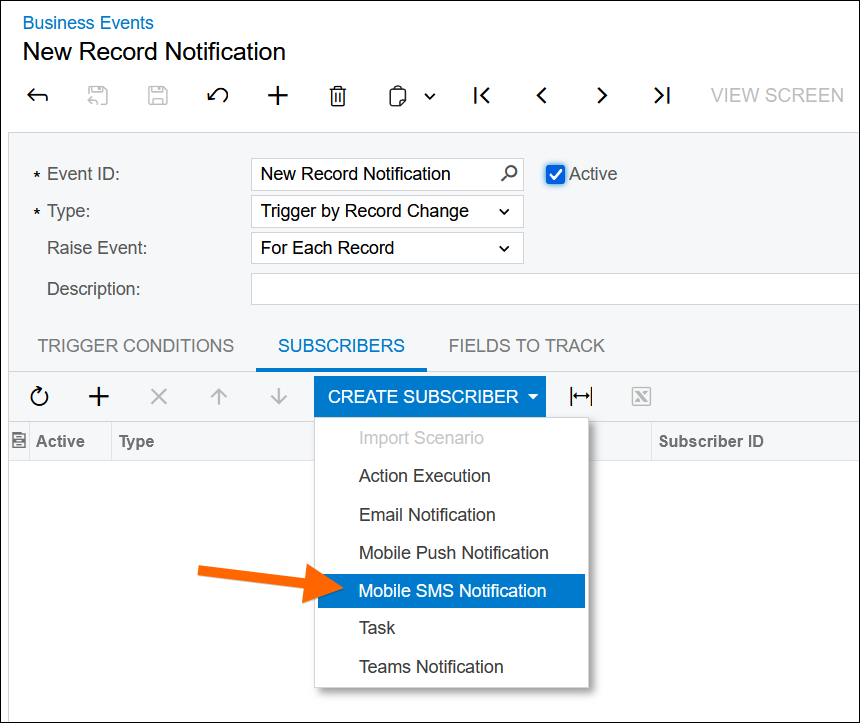This screenshot has height=723, width=860.
Task: Open the Business Events breadcrumb link
Action: tap(87, 22)
